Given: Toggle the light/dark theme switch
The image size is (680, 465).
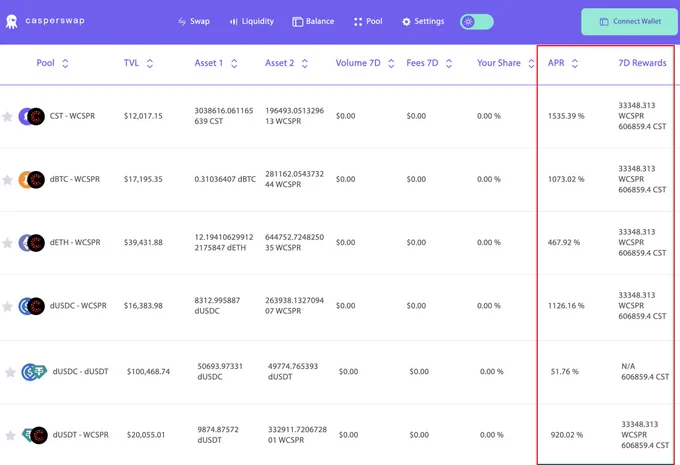Looking at the screenshot, I should pos(477,22).
